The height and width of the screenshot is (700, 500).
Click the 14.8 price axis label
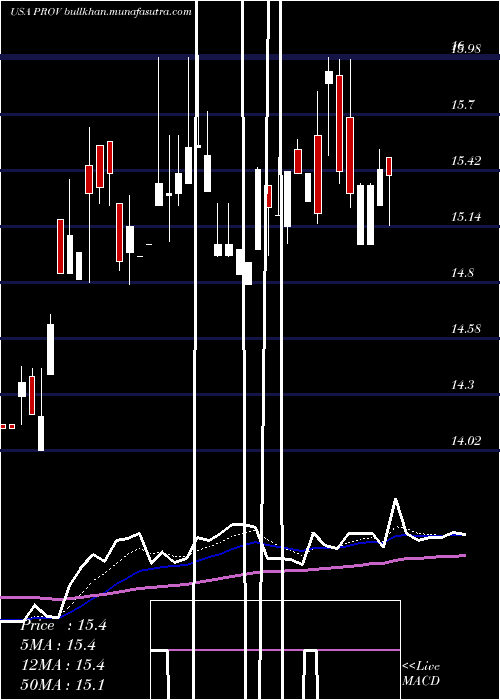point(462,273)
